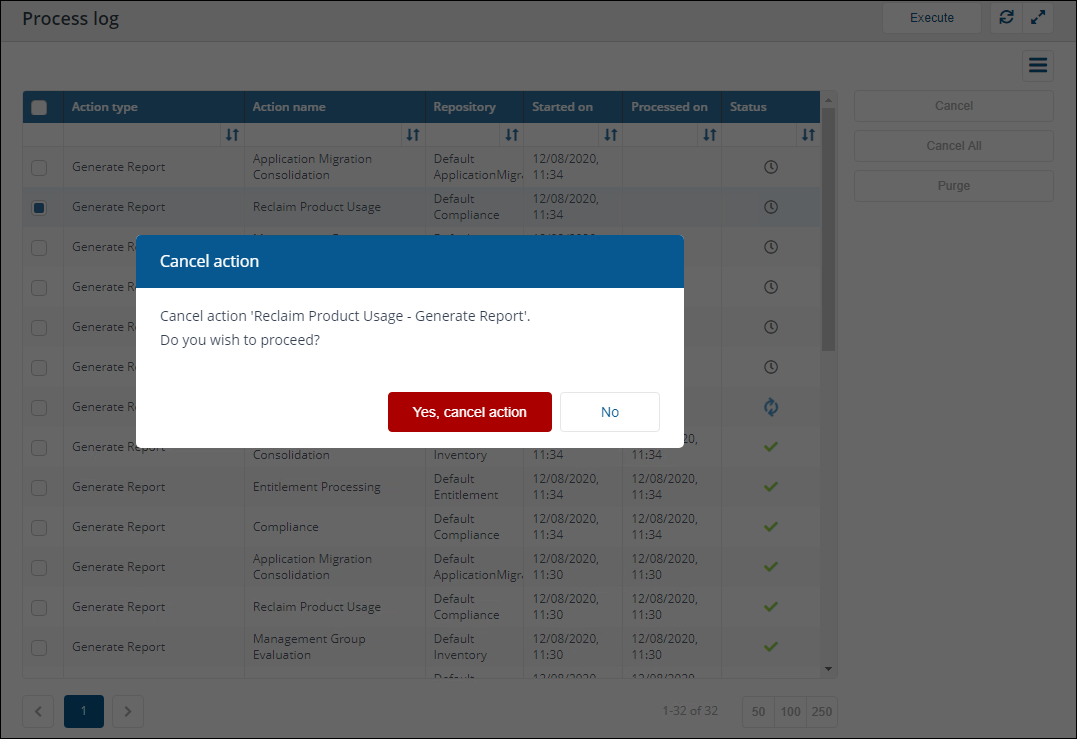Uncheck the Reclaim Product Usage row checkbox
Screen dimensions: 1077x739
pos(39,208)
